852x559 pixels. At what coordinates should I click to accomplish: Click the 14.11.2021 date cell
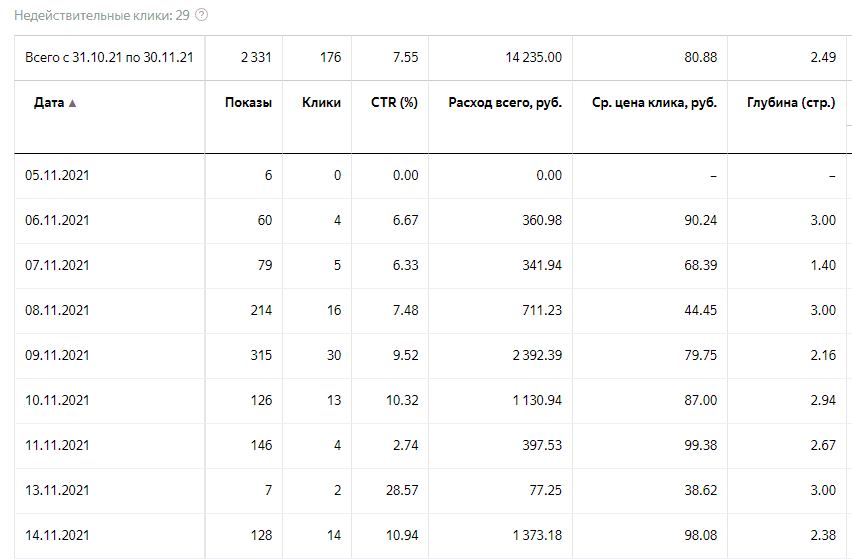point(57,535)
